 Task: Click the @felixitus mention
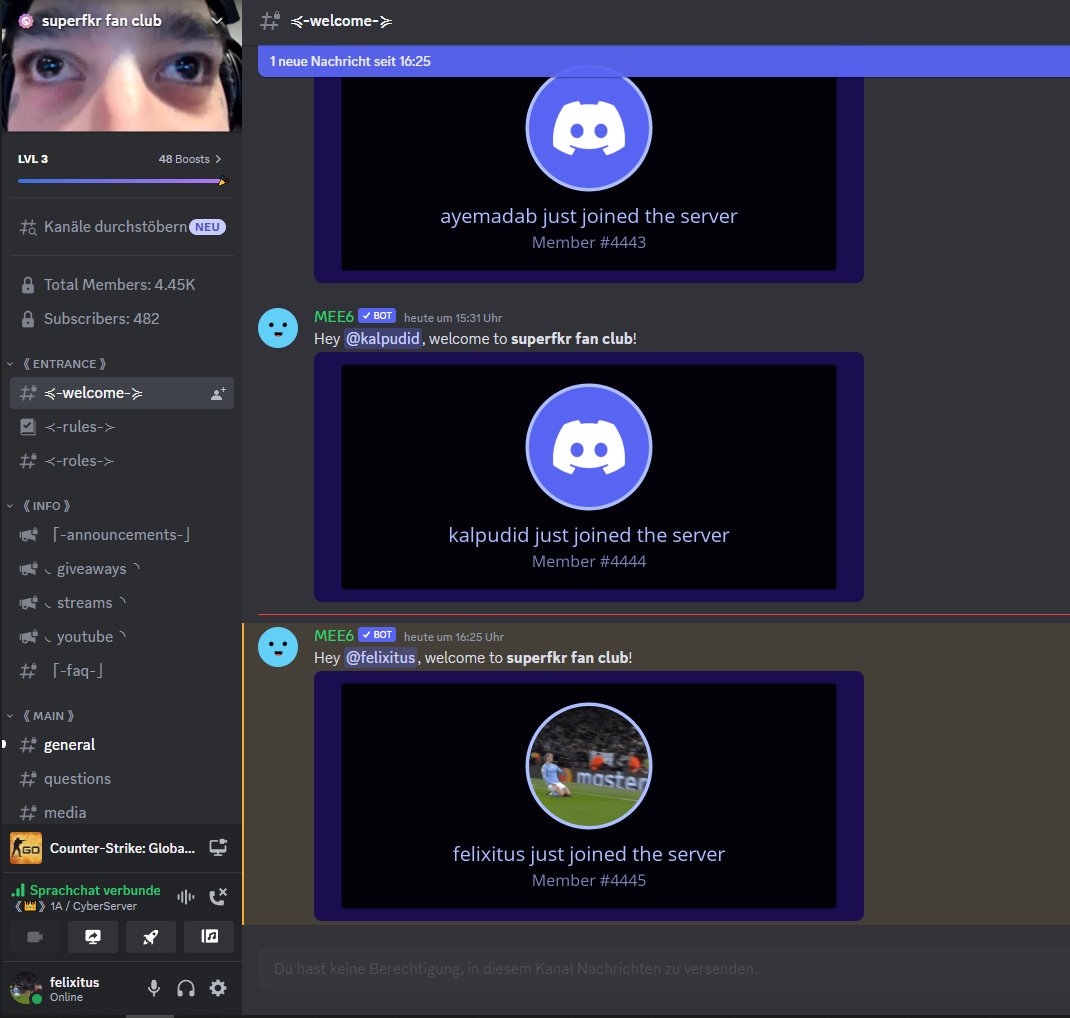click(x=380, y=658)
